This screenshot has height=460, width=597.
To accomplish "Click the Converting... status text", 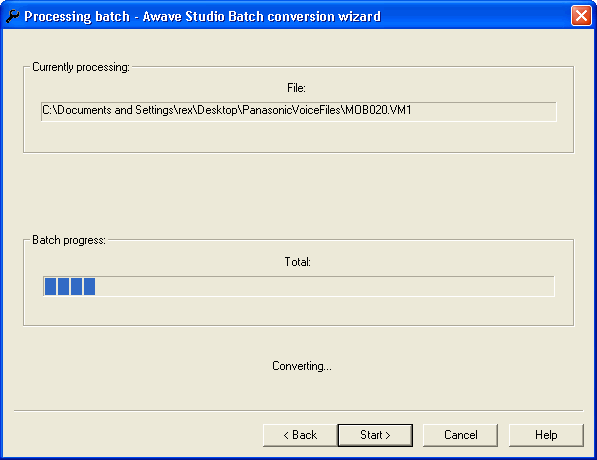I will tap(302, 366).
